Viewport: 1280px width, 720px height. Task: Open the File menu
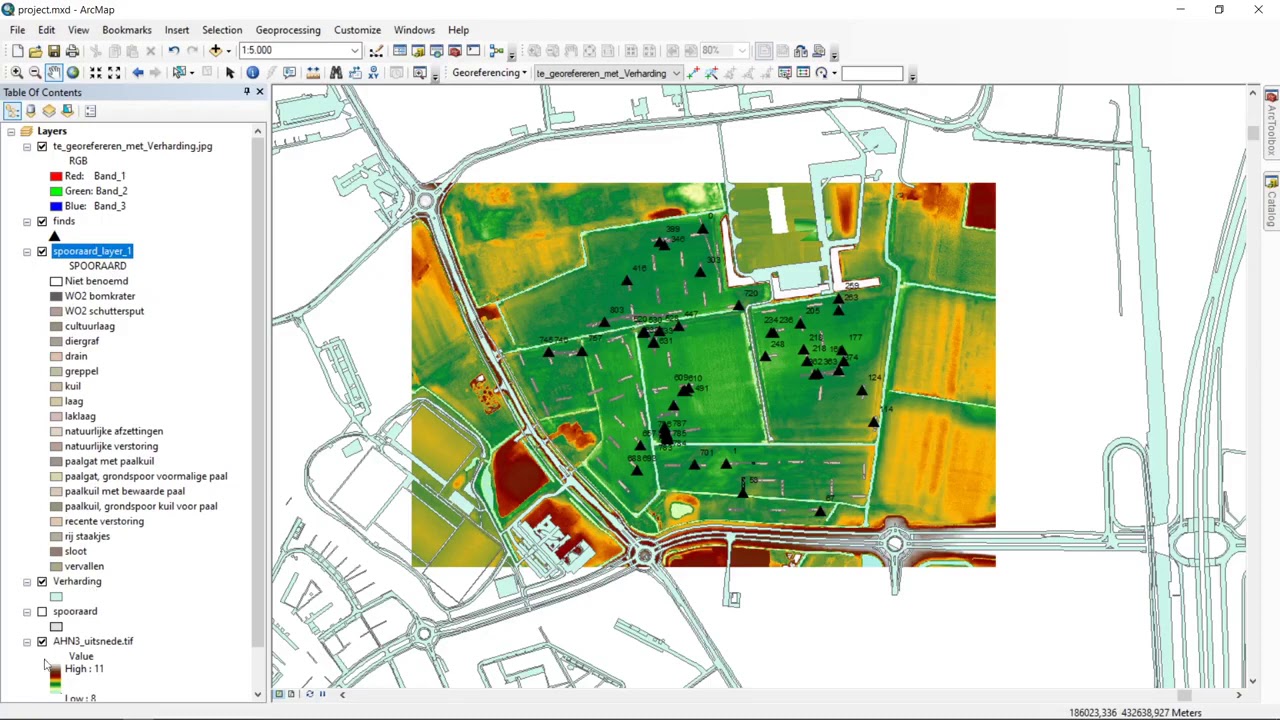[x=17, y=30]
